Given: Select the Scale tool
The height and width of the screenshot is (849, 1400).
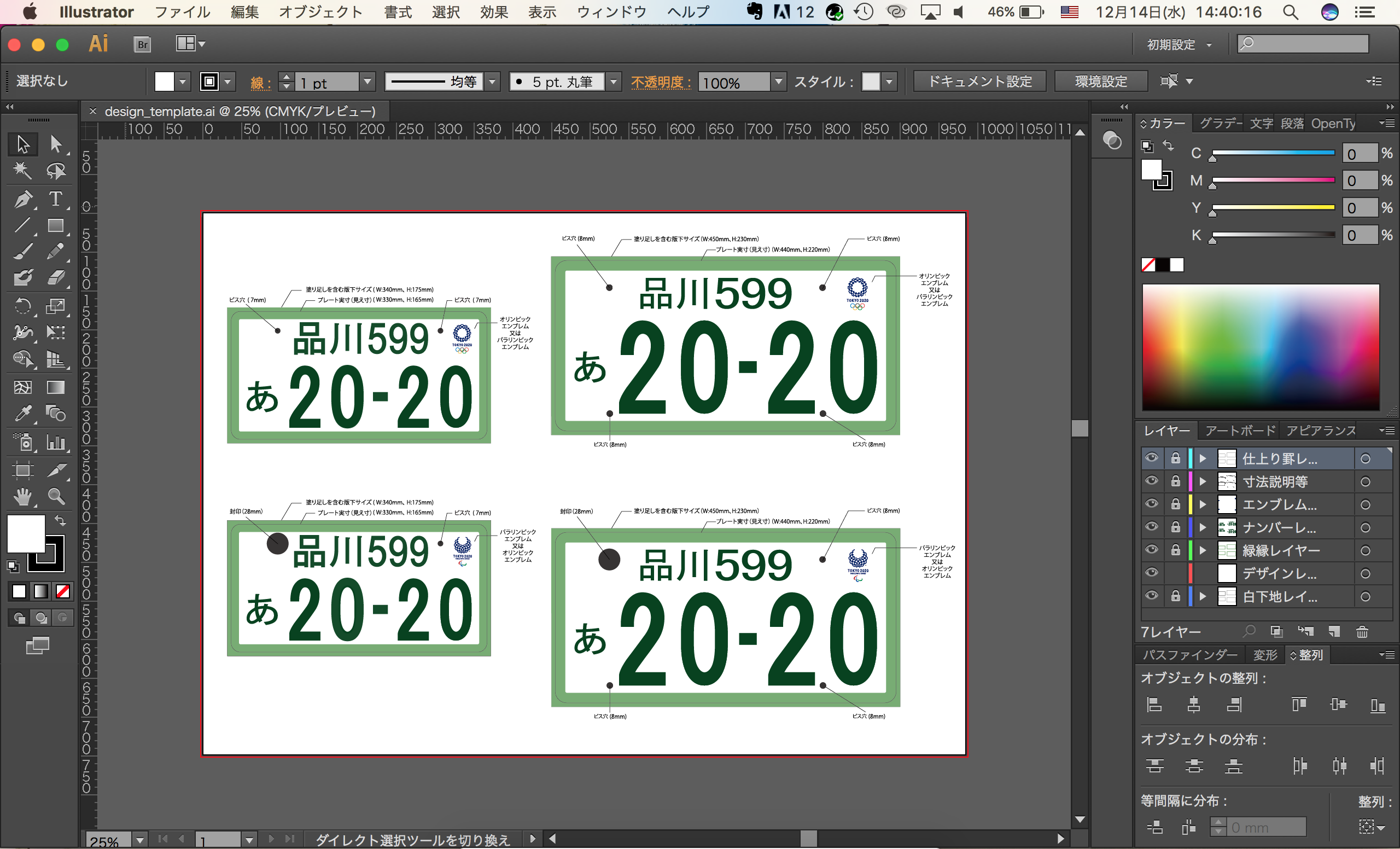Looking at the screenshot, I should pyautogui.click(x=56, y=306).
